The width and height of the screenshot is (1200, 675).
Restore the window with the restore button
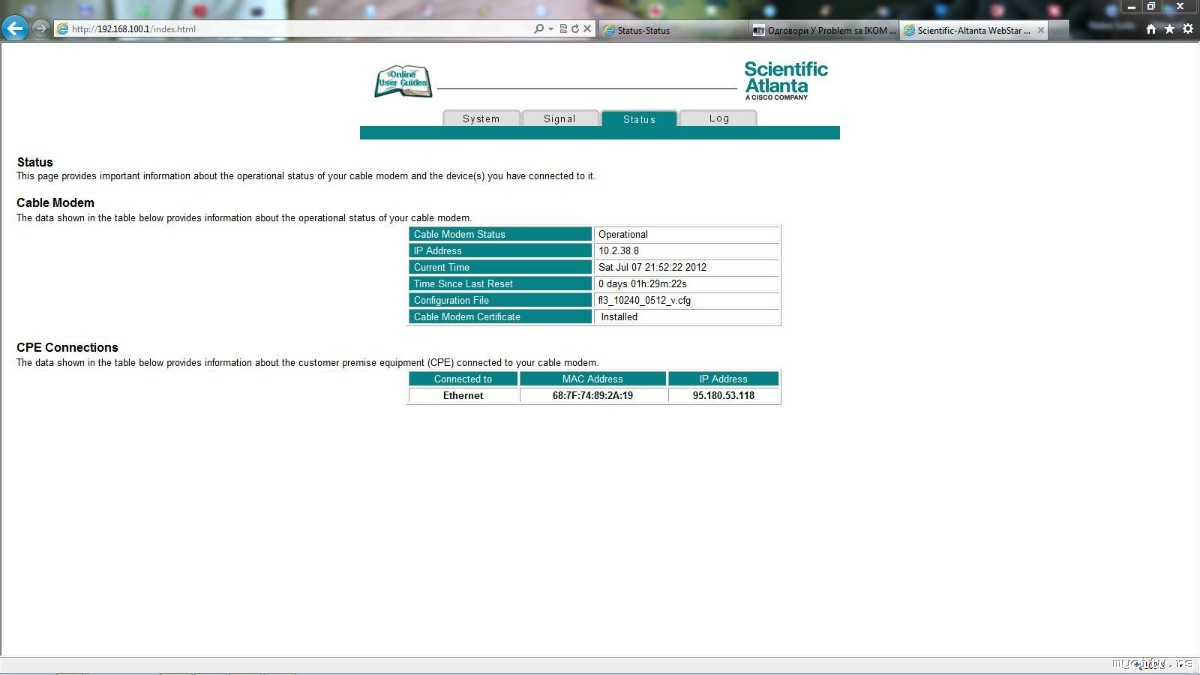[1151, 6]
